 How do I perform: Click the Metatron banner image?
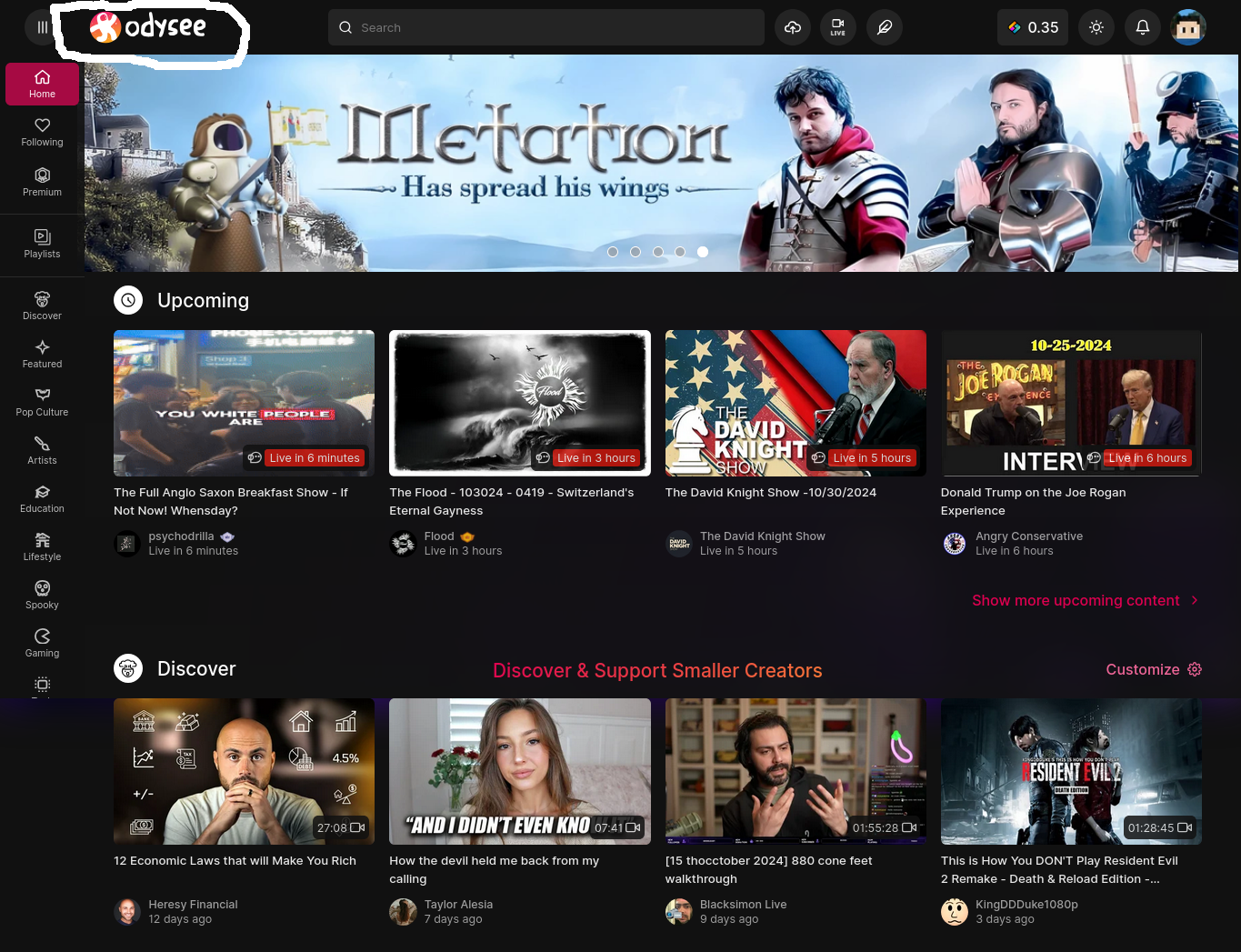661,163
